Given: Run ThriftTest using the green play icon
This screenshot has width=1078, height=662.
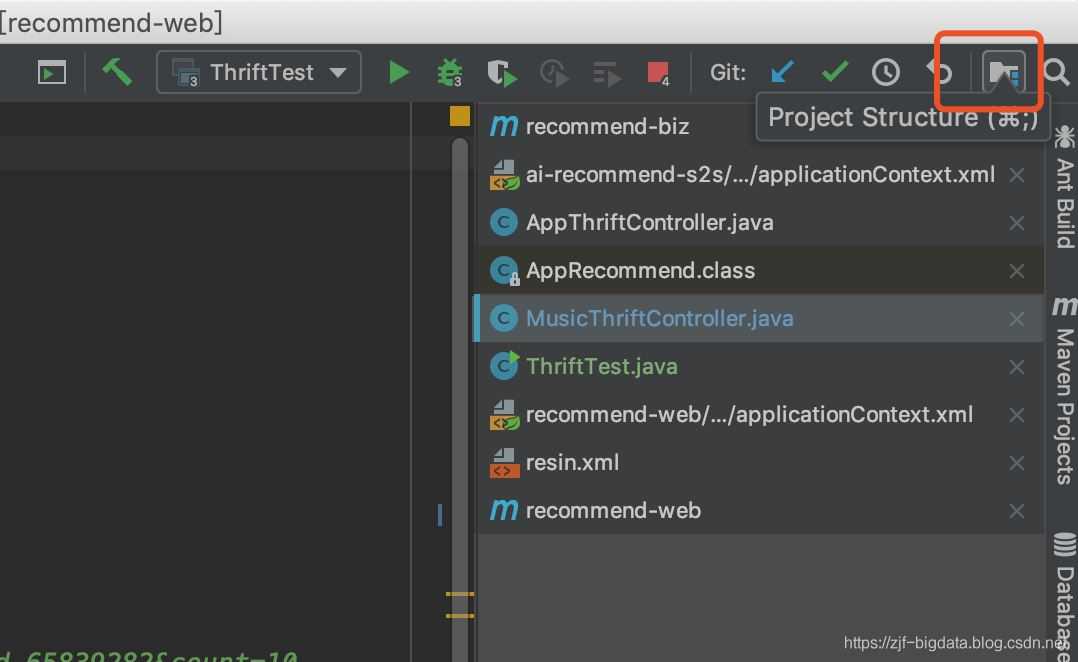Looking at the screenshot, I should [x=398, y=72].
